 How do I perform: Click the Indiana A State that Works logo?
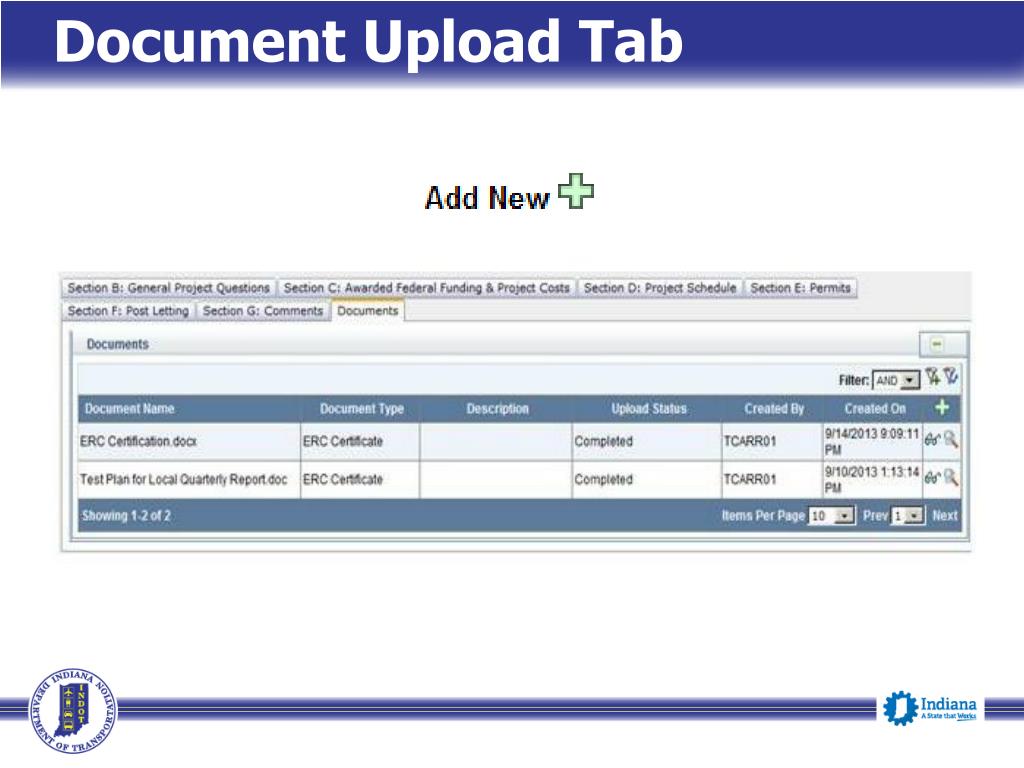pos(929,709)
